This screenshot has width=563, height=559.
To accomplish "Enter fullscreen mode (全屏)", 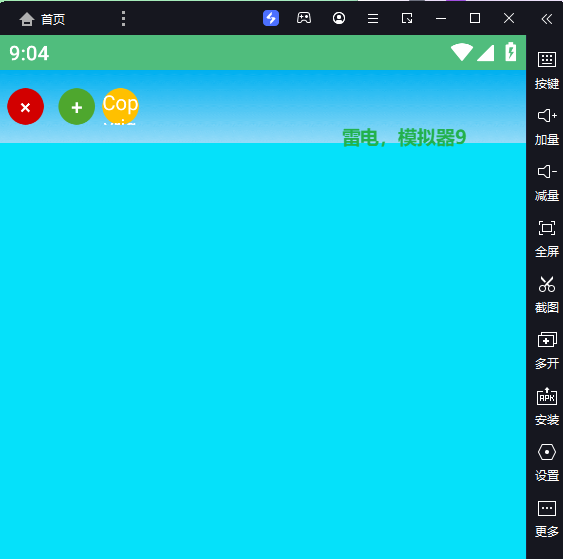I will (546, 238).
